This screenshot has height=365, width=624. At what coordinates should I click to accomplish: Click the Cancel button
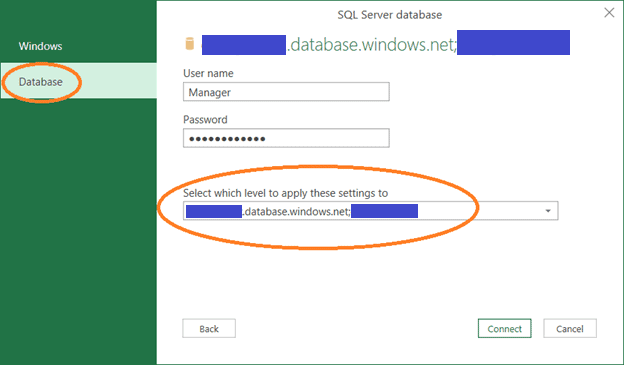tap(570, 328)
